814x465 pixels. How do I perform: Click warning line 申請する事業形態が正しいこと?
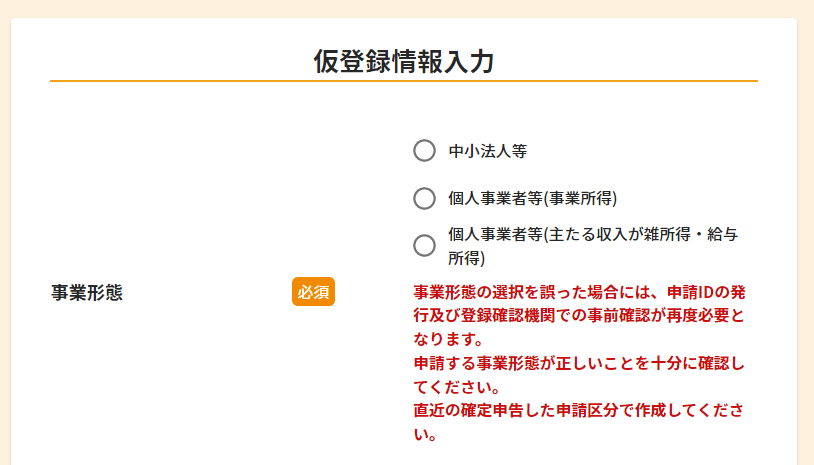coord(579,363)
